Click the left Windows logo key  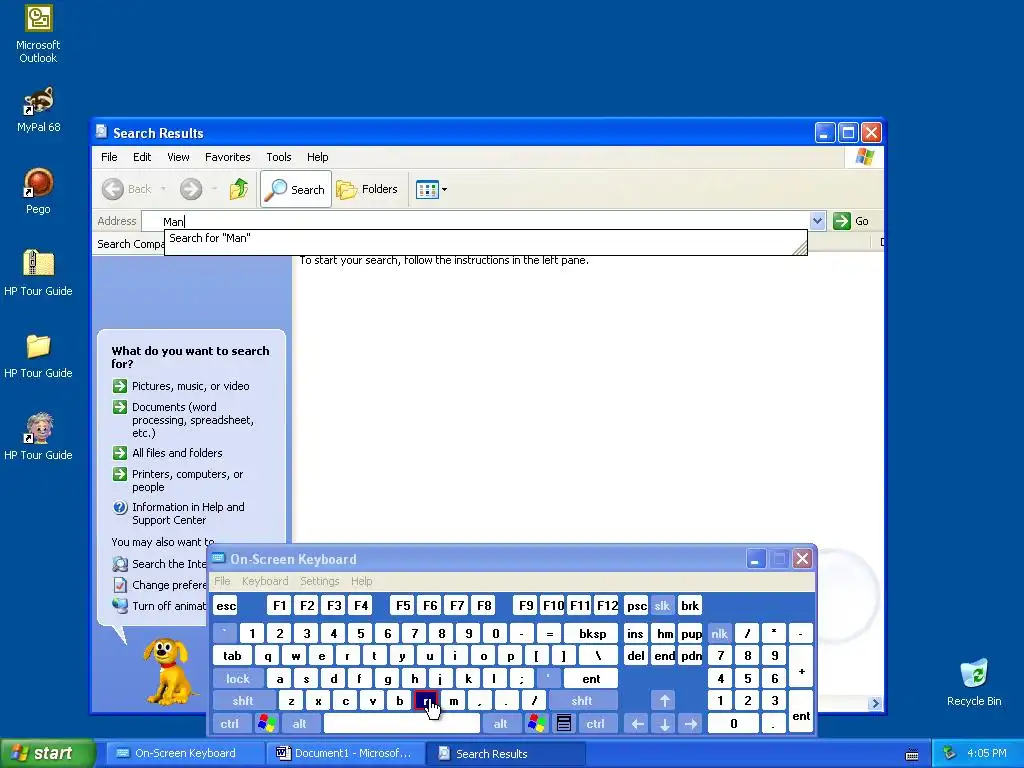(266, 724)
